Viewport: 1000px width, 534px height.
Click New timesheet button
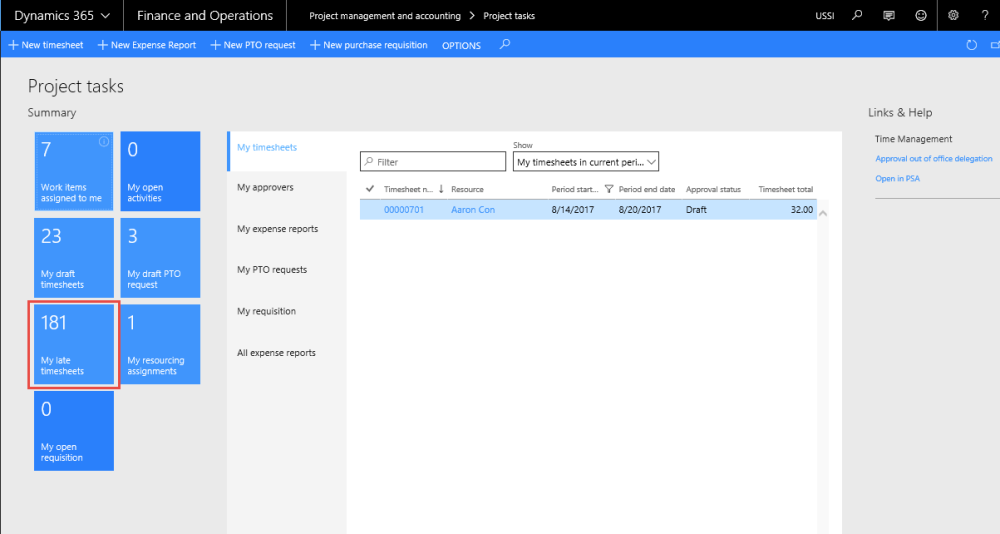(x=45, y=45)
